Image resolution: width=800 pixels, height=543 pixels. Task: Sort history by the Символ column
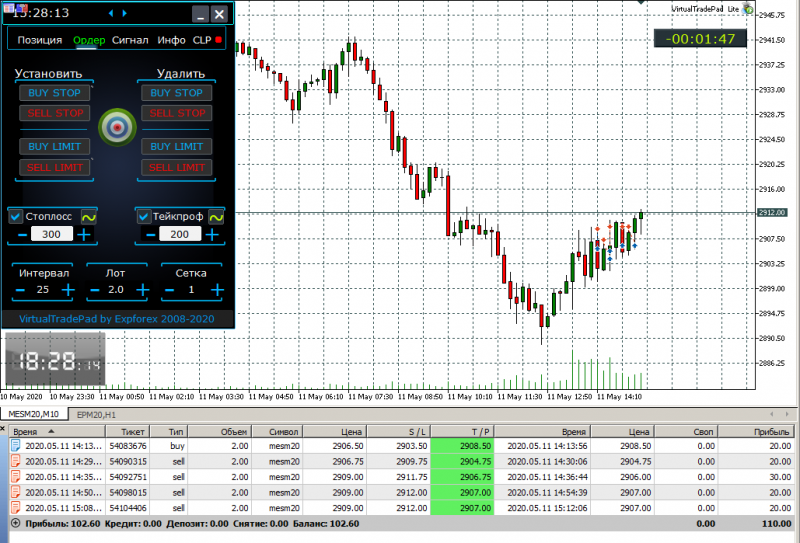pos(277,432)
